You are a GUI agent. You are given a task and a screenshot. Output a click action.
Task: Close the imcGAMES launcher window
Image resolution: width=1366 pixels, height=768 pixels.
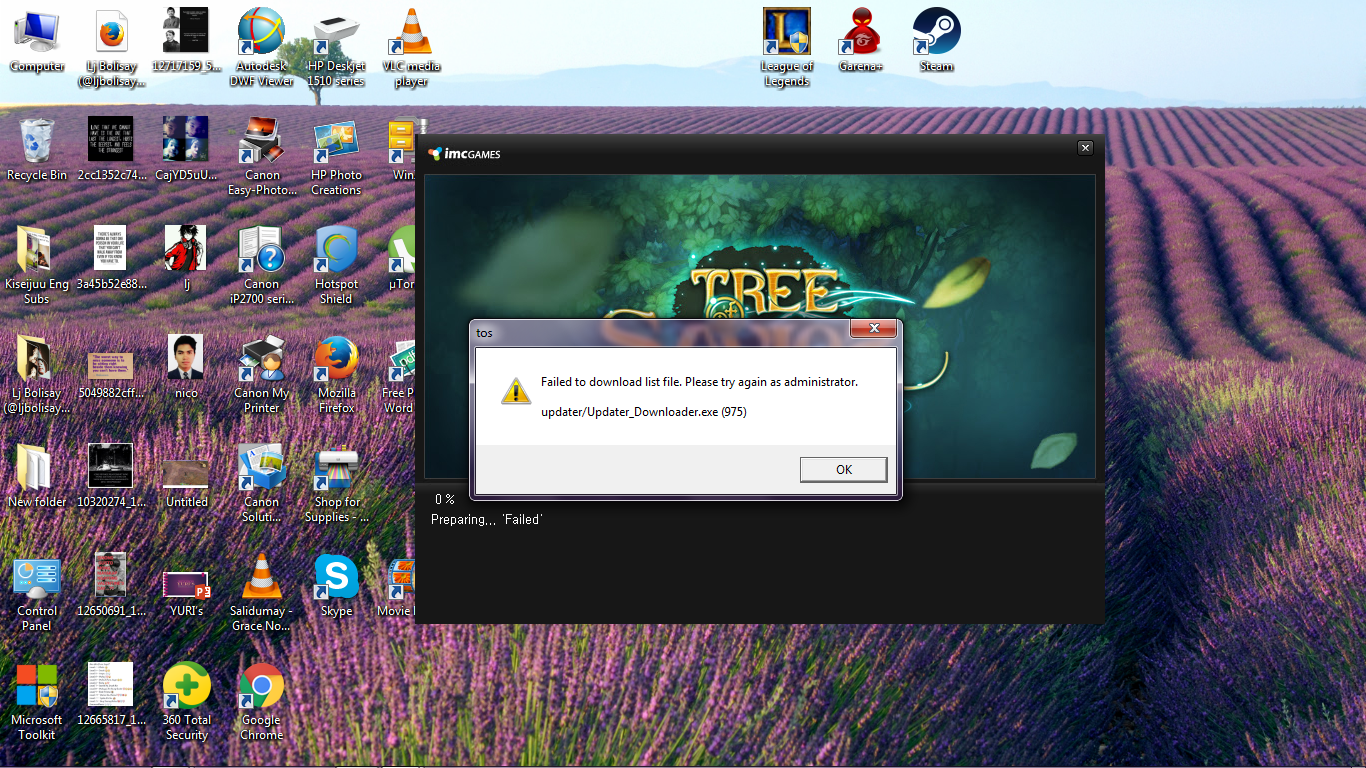tap(1085, 148)
